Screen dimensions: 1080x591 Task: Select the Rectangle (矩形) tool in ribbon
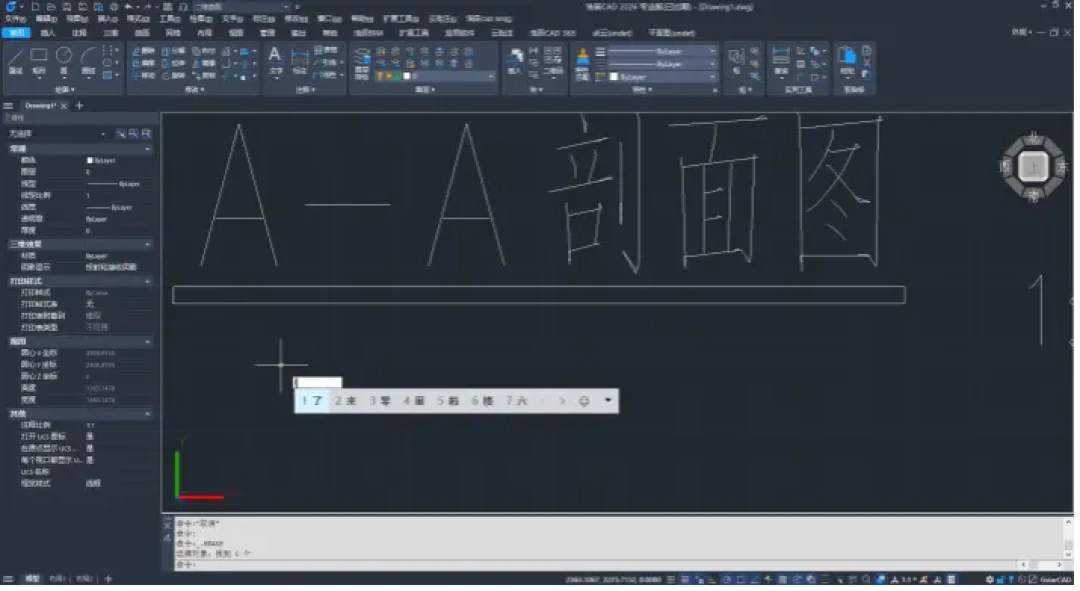tap(39, 61)
